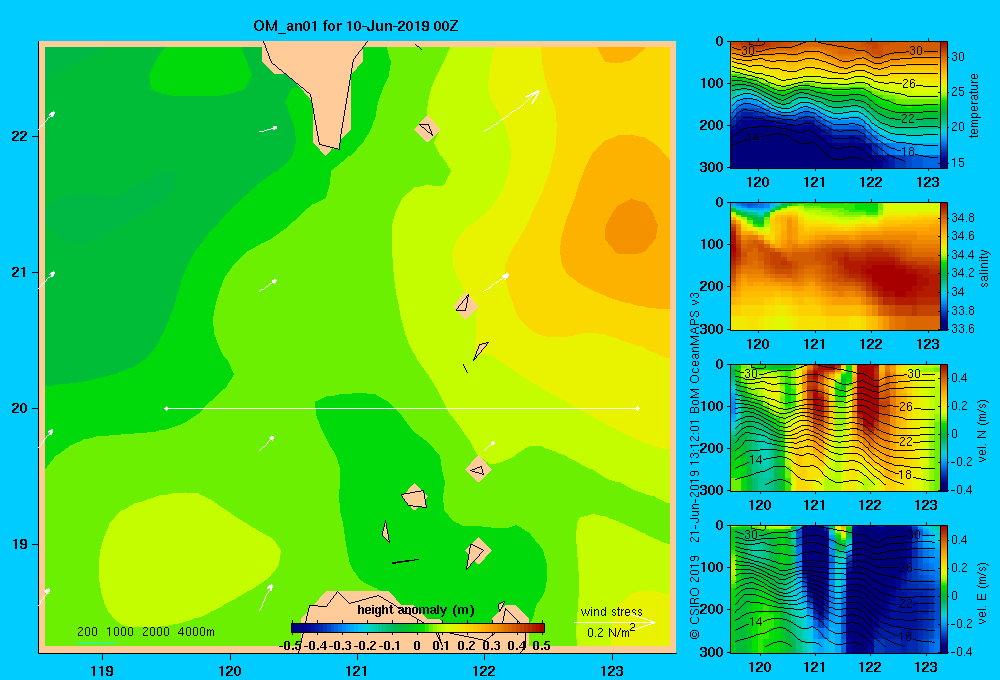The width and height of the screenshot is (1000, 680).
Task: Click the wind arrow near 21N 122E
Action: point(496,283)
